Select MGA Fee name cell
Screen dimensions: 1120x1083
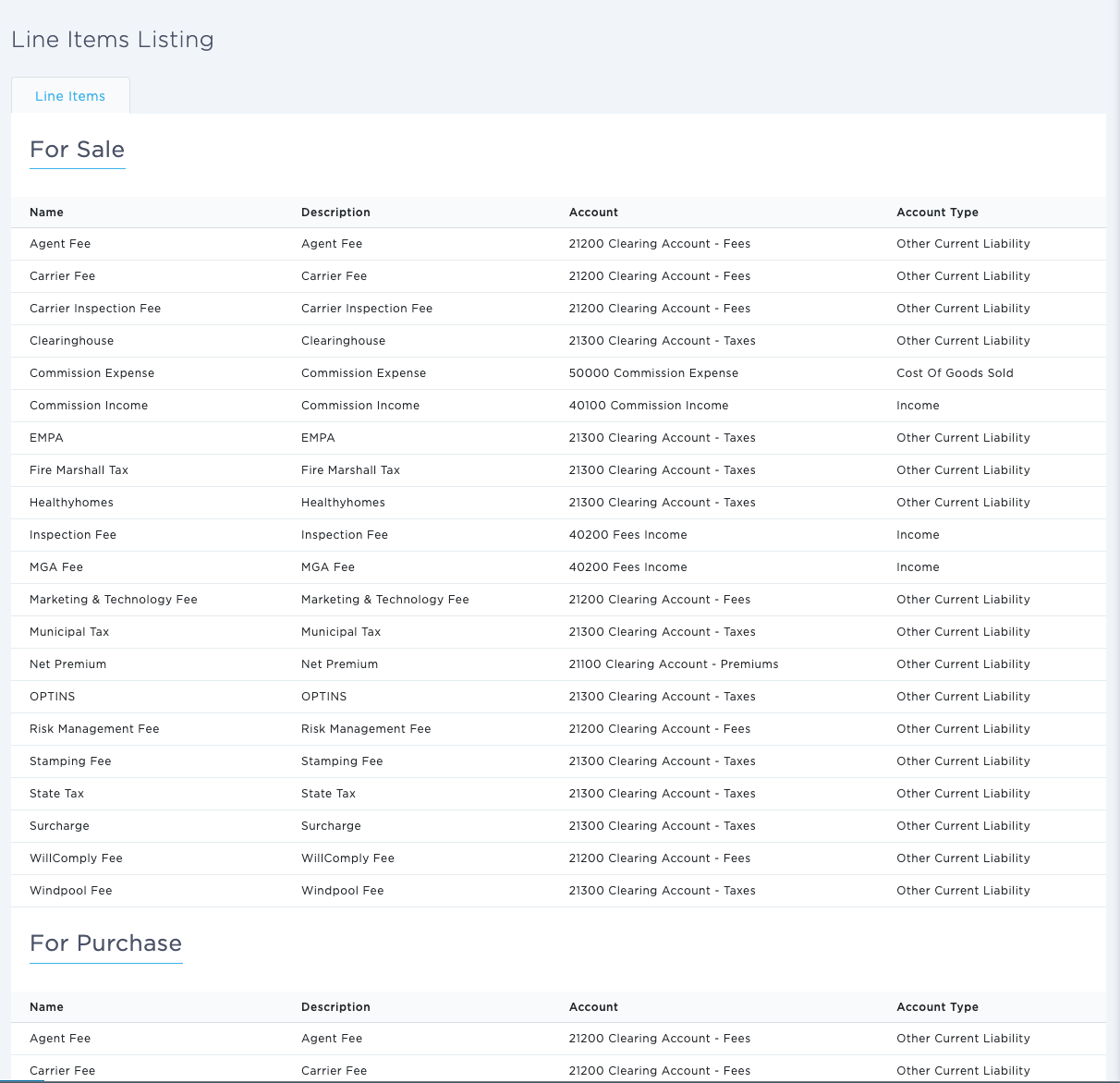56,567
